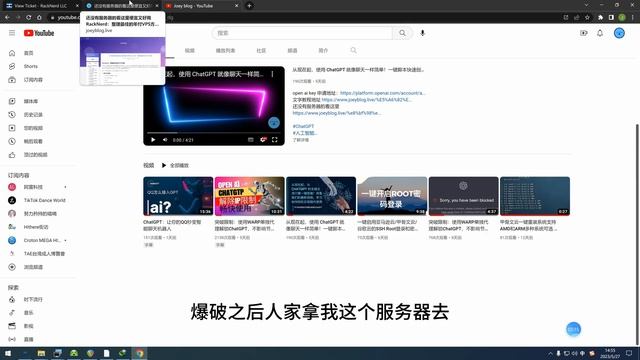Image resolution: width=640 pixels, height=360 pixels.
Task: Open channel Playlists tab
Action: pos(225,51)
